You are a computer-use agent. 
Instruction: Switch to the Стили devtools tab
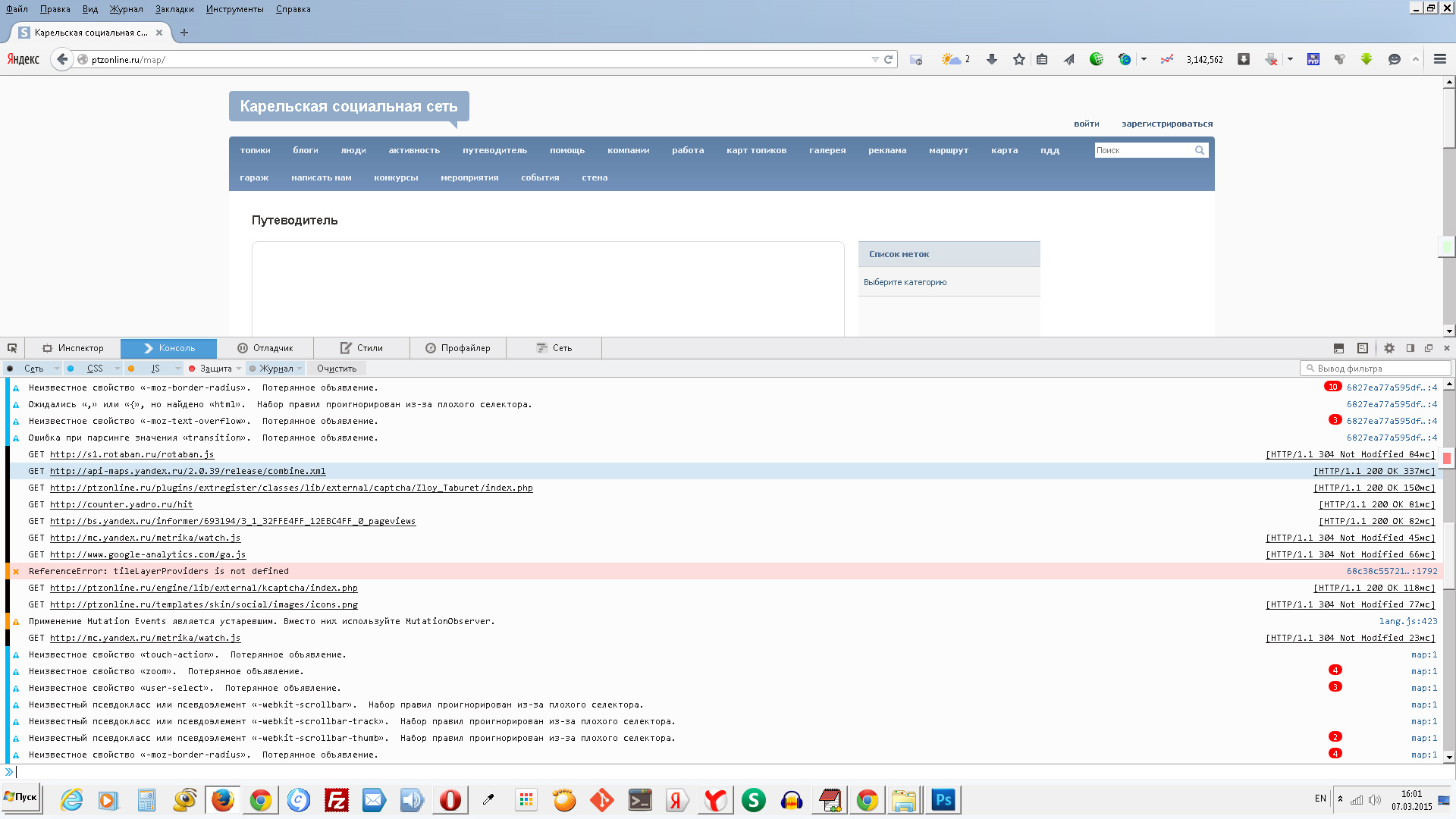(361, 348)
